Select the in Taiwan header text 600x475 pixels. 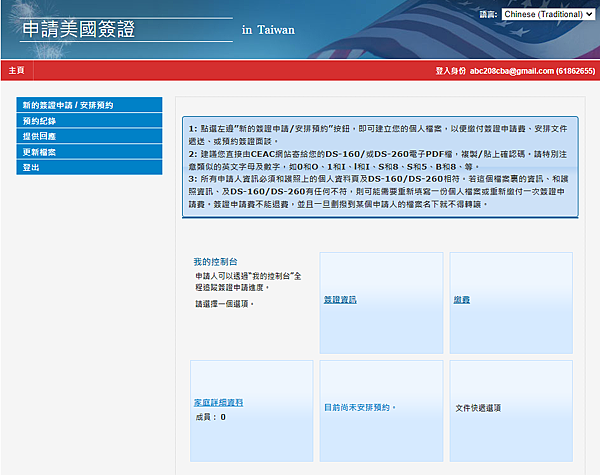(268, 30)
